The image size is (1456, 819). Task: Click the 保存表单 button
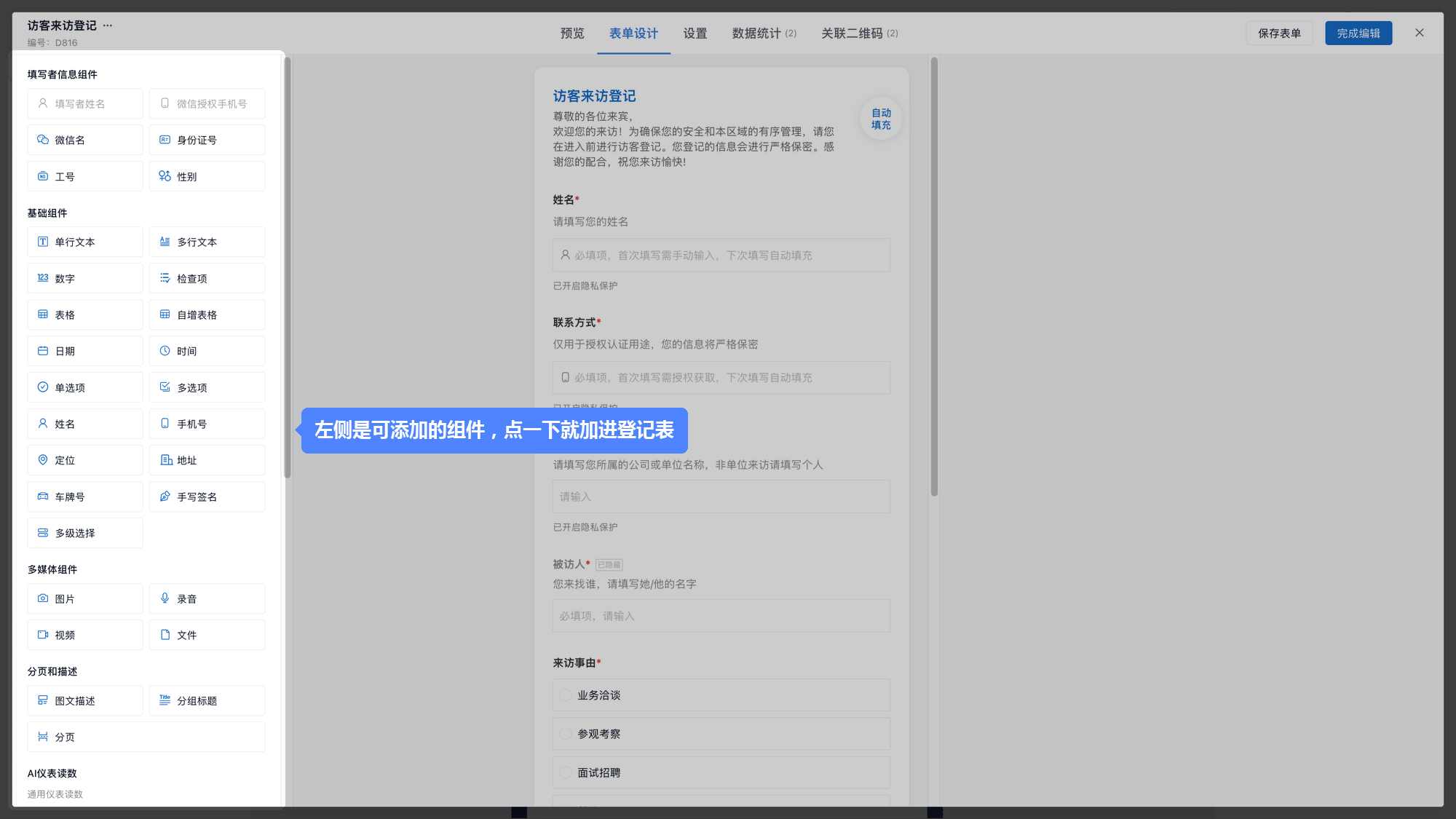click(1279, 33)
